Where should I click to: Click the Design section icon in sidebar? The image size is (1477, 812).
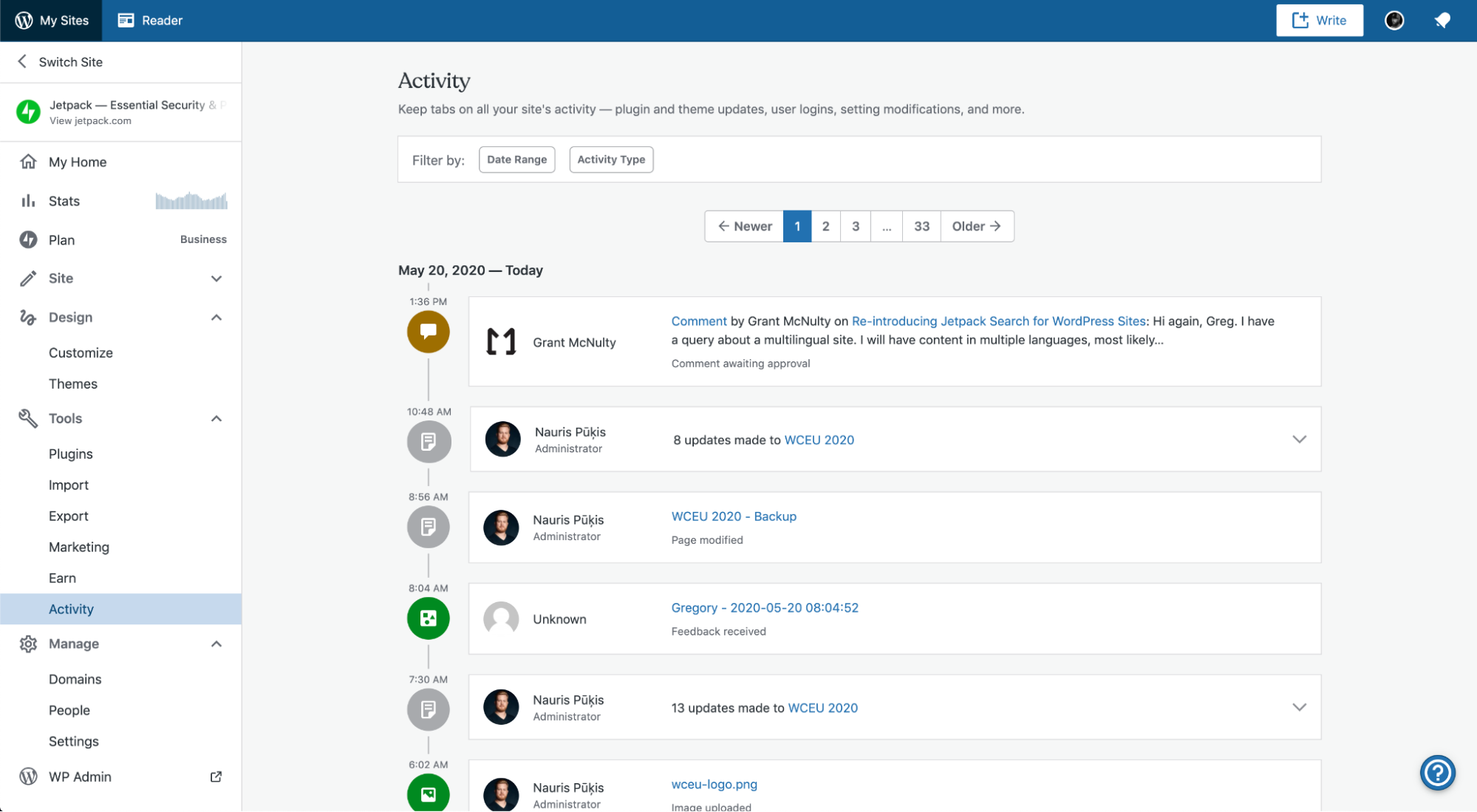(x=28, y=316)
